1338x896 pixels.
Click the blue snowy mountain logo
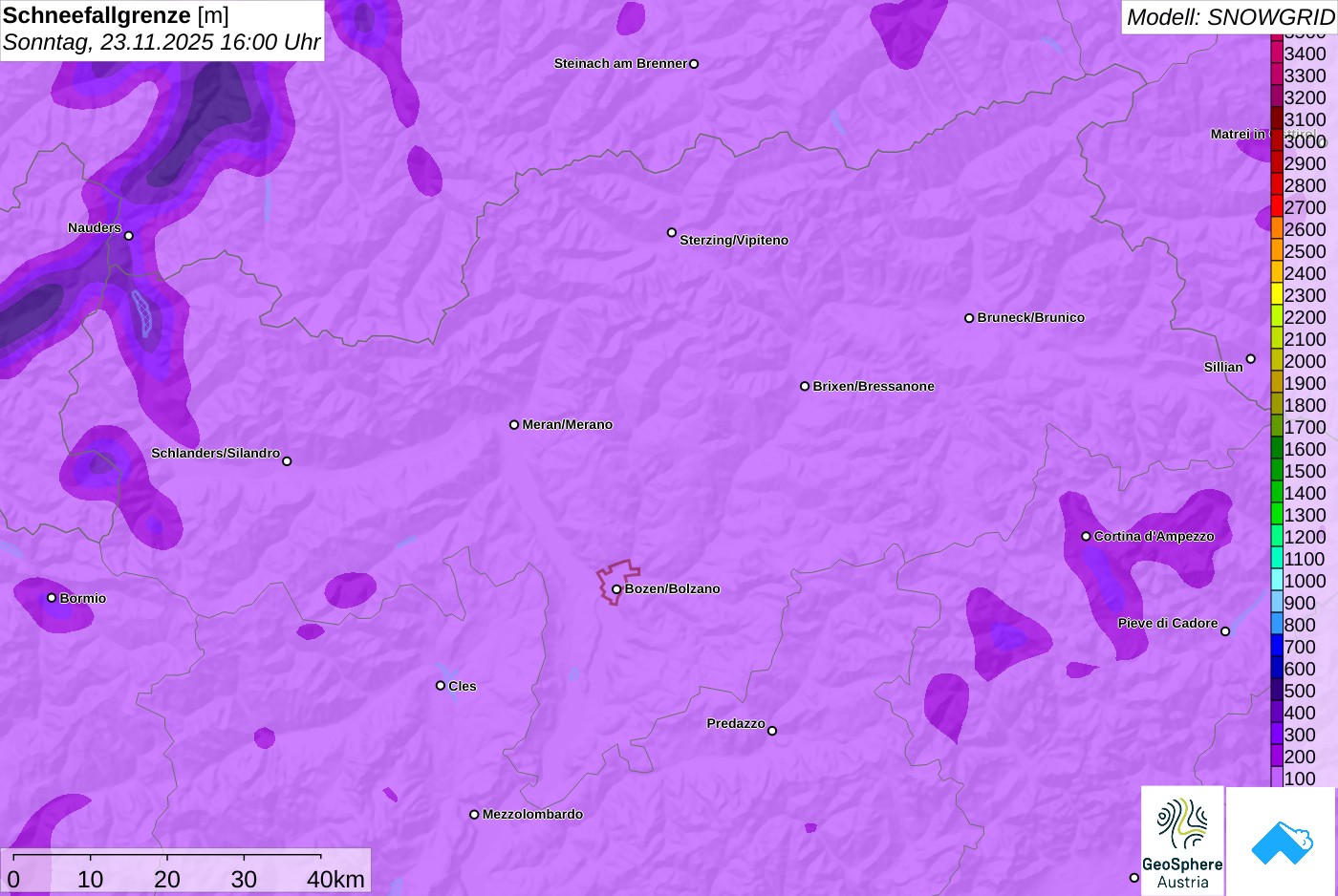[x=1282, y=842]
